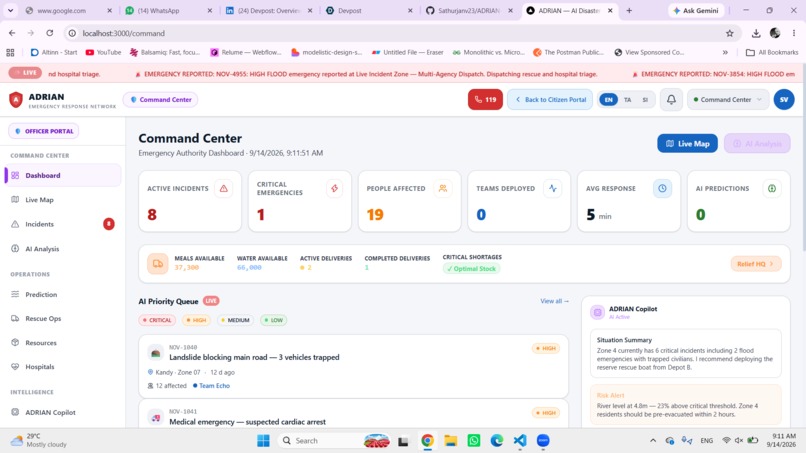Click the landslide incident icon
This screenshot has width=806, height=453.
(155, 353)
